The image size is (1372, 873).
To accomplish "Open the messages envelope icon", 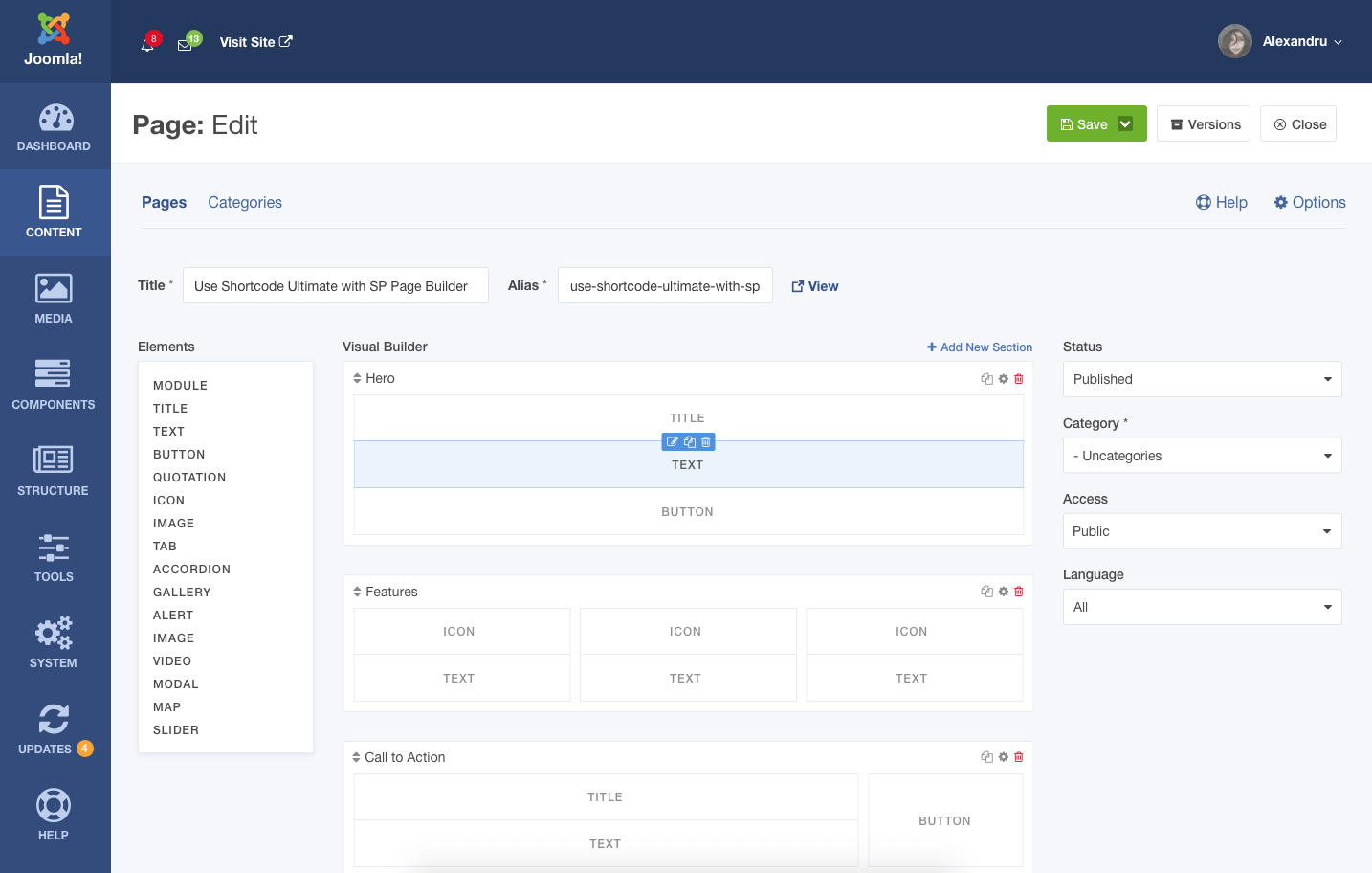I will 185,44.
